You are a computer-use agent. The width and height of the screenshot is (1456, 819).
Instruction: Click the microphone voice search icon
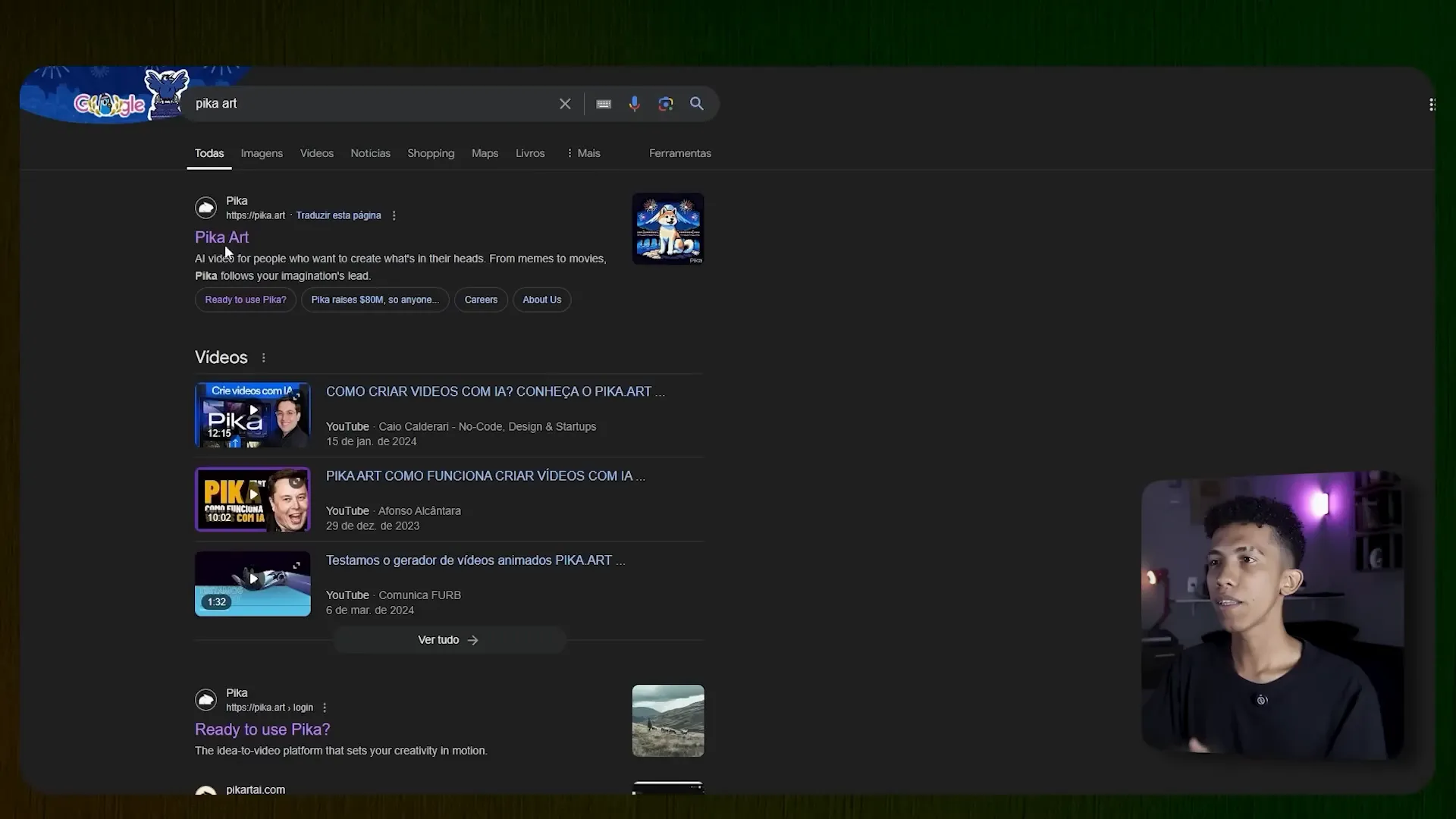click(634, 103)
